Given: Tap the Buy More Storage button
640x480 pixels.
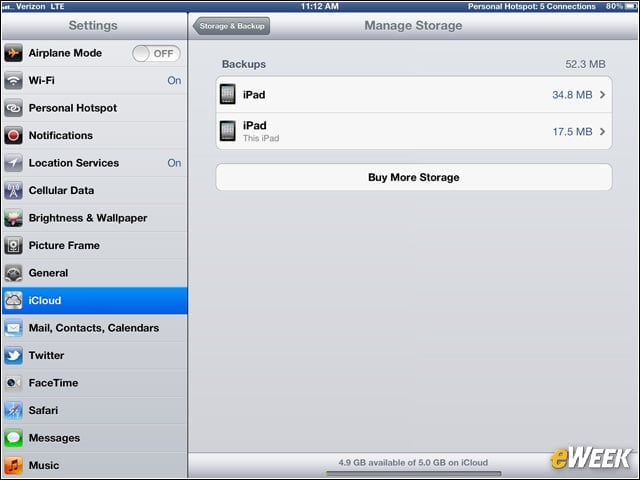Looking at the screenshot, I should click(x=414, y=177).
